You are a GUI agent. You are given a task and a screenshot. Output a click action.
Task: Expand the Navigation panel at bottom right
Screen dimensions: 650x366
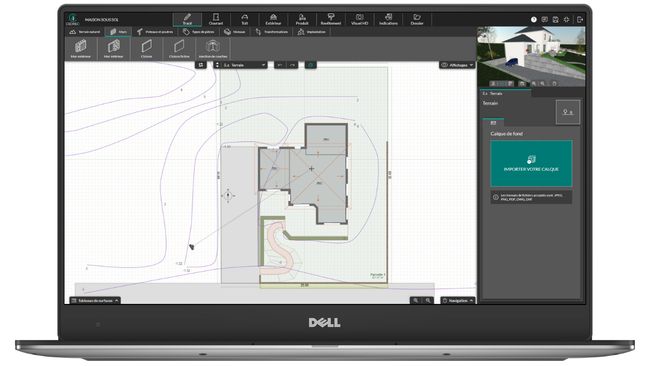coord(458,300)
